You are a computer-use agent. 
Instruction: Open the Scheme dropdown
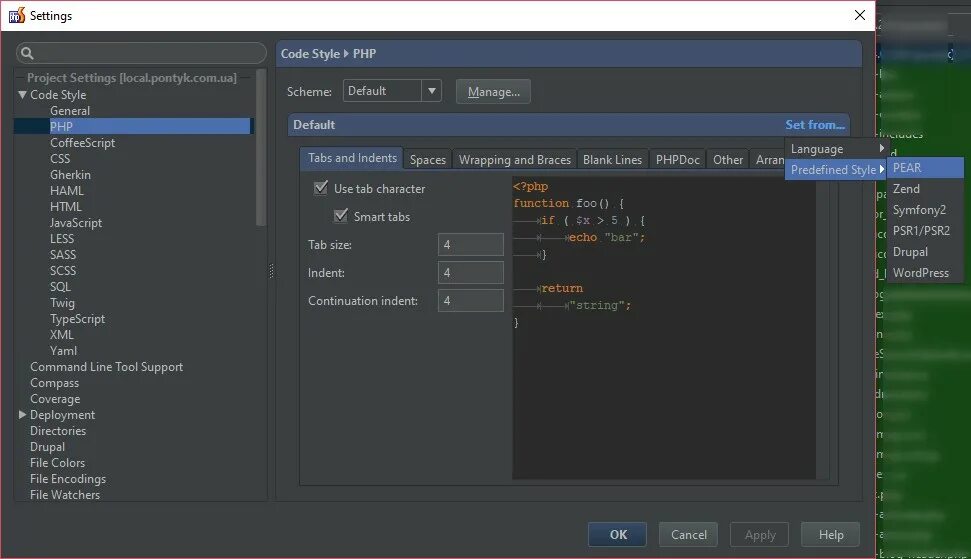[x=392, y=91]
